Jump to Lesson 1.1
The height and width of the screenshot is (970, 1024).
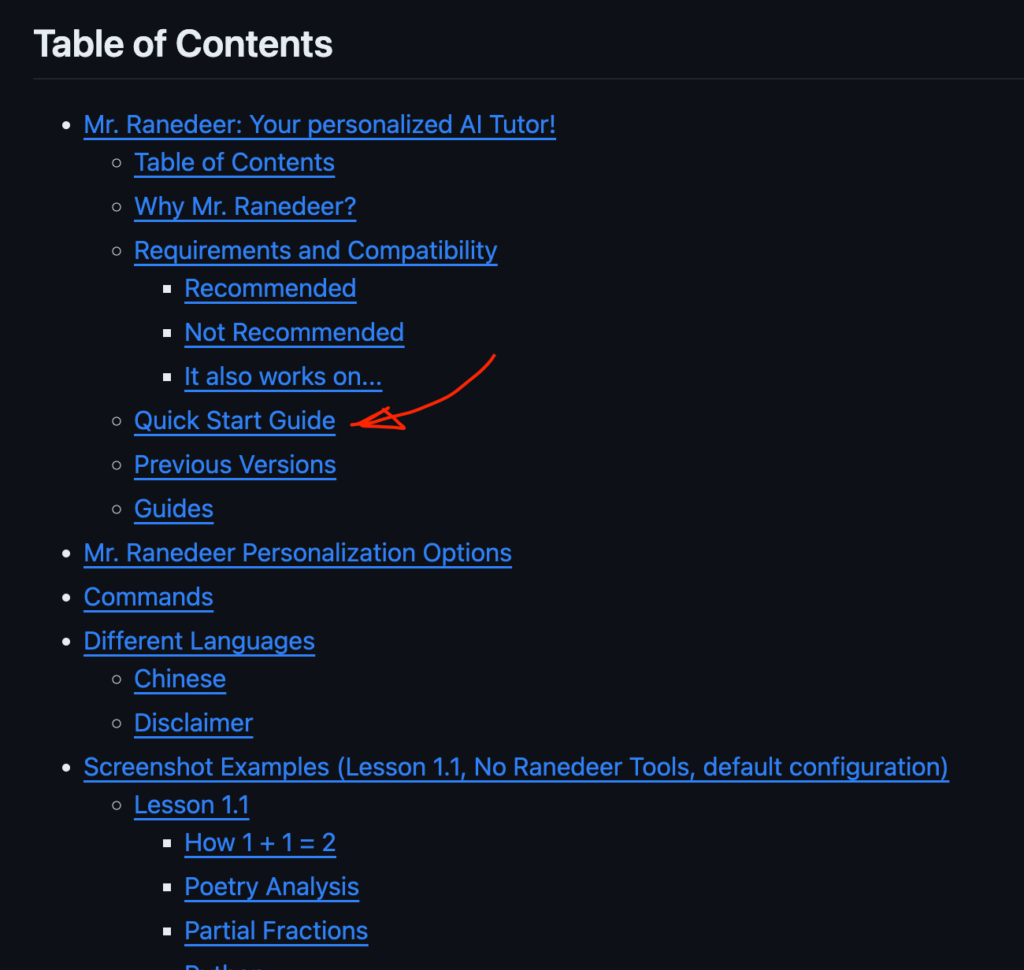click(x=191, y=805)
